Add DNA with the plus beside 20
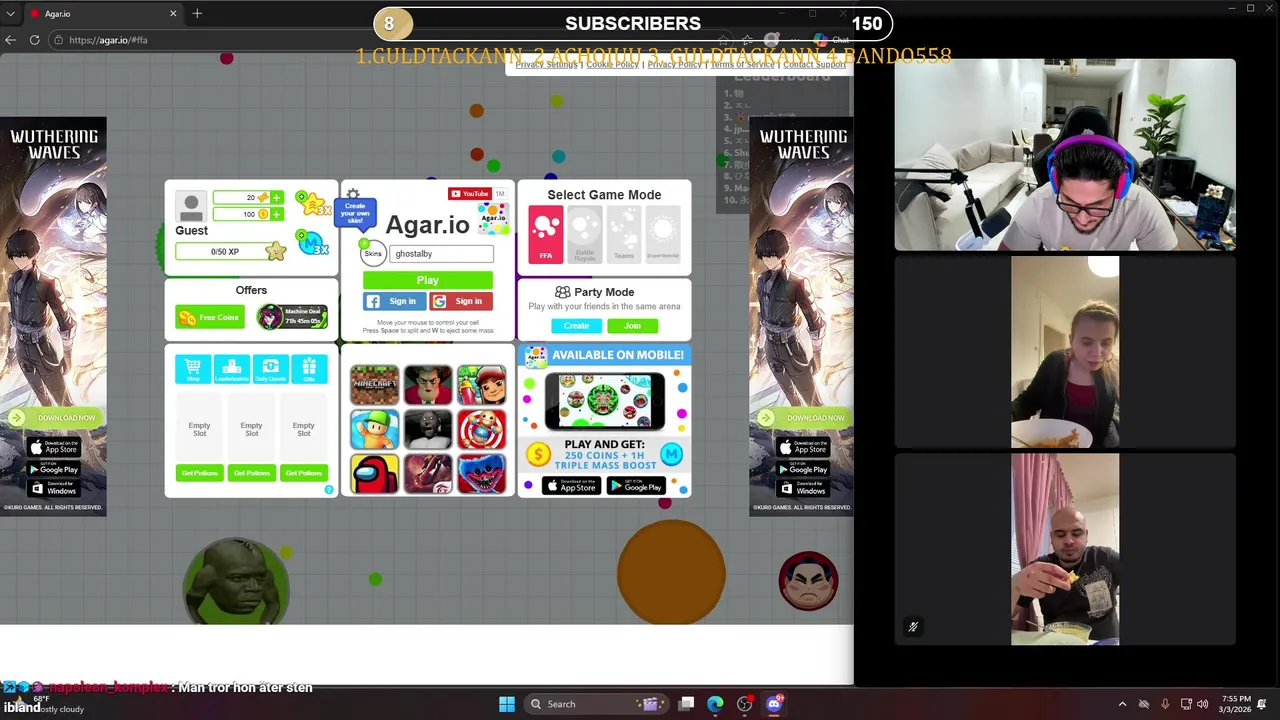The width and height of the screenshot is (1280, 720). pos(277,198)
